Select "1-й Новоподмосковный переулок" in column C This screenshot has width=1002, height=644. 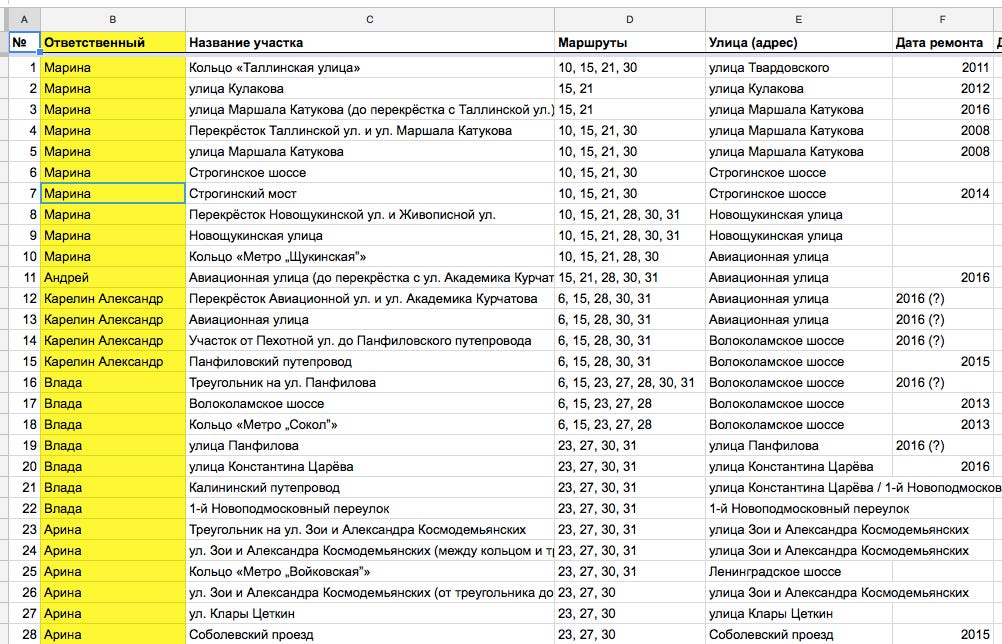pyautogui.click(x=369, y=509)
